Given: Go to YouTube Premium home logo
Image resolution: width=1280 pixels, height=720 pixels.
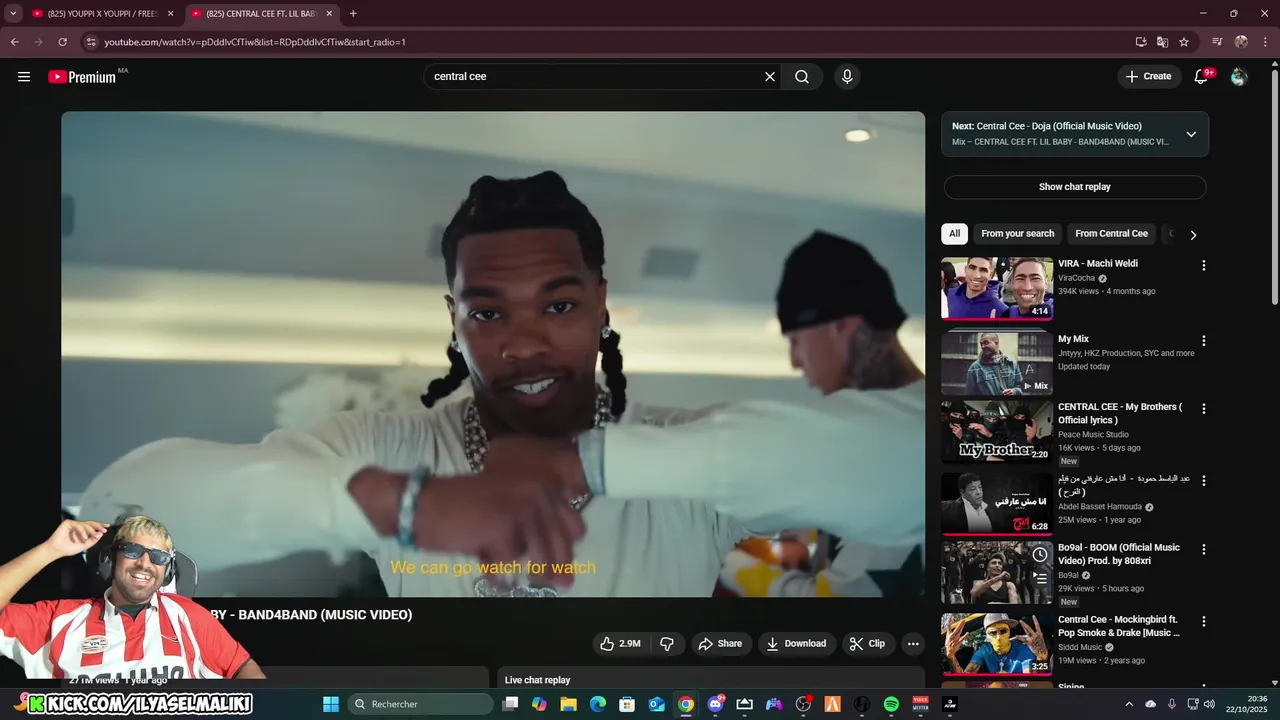Looking at the screenshot, I should pyautogui.click(x=82, y=77).
